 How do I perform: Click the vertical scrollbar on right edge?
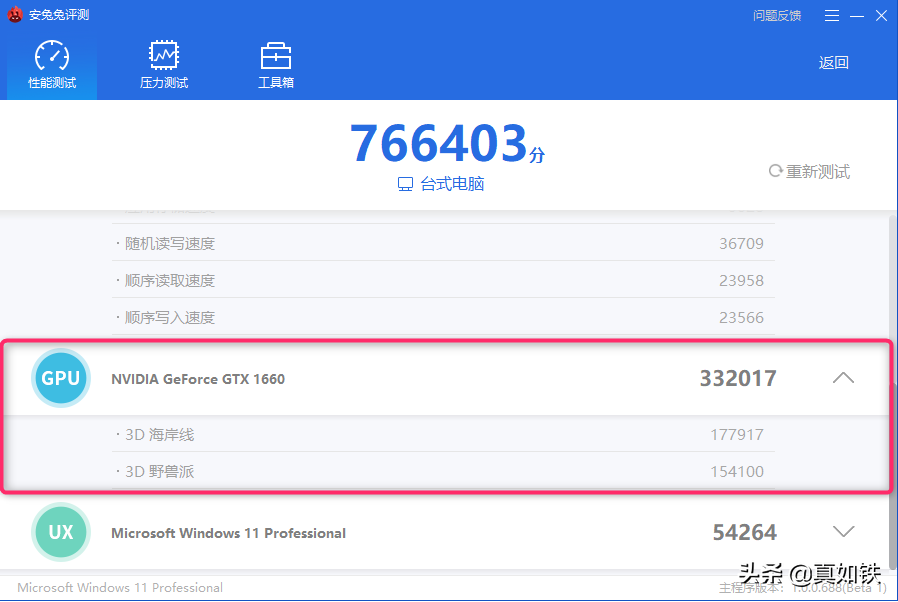click(x=893, y=400)
